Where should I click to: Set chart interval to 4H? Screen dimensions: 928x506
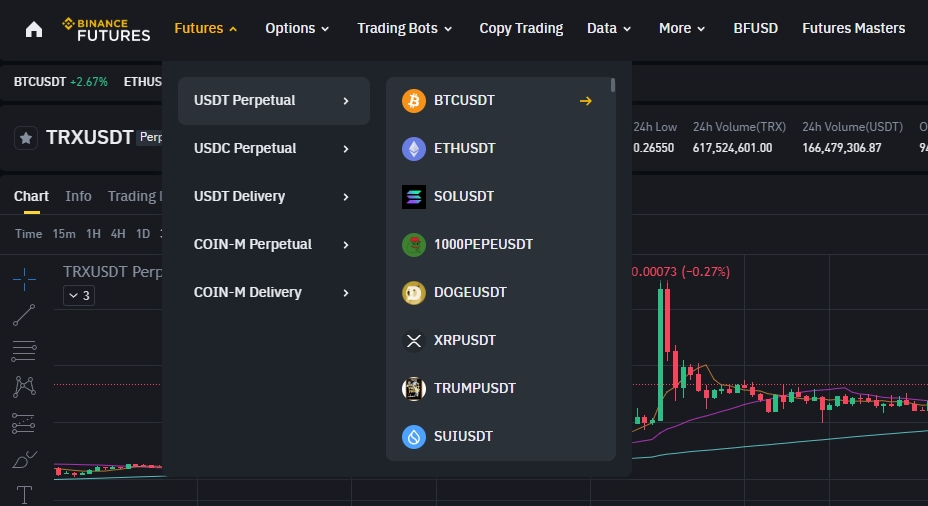[118, 234]
